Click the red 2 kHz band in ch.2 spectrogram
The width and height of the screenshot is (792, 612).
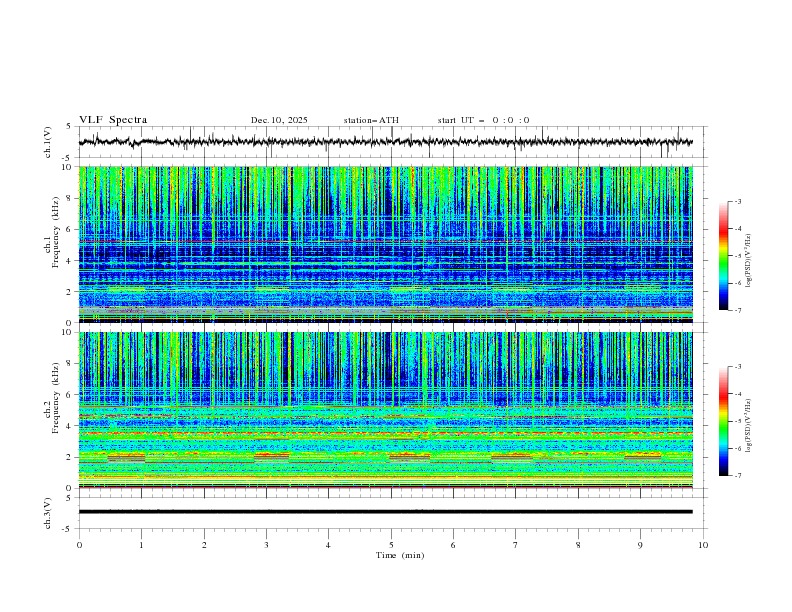tap(126, 456)
